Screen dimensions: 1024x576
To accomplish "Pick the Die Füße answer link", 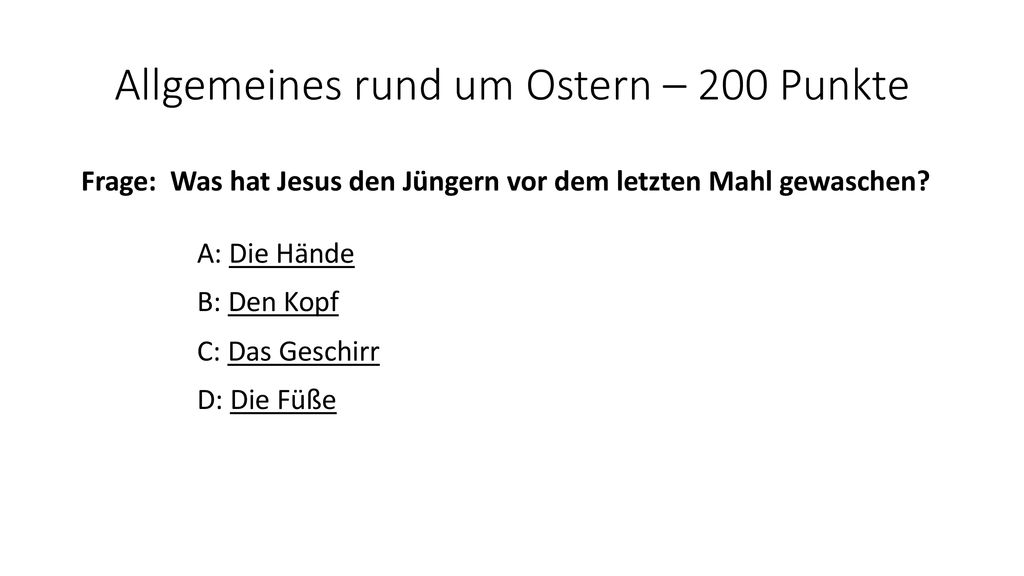I will 283,400.
